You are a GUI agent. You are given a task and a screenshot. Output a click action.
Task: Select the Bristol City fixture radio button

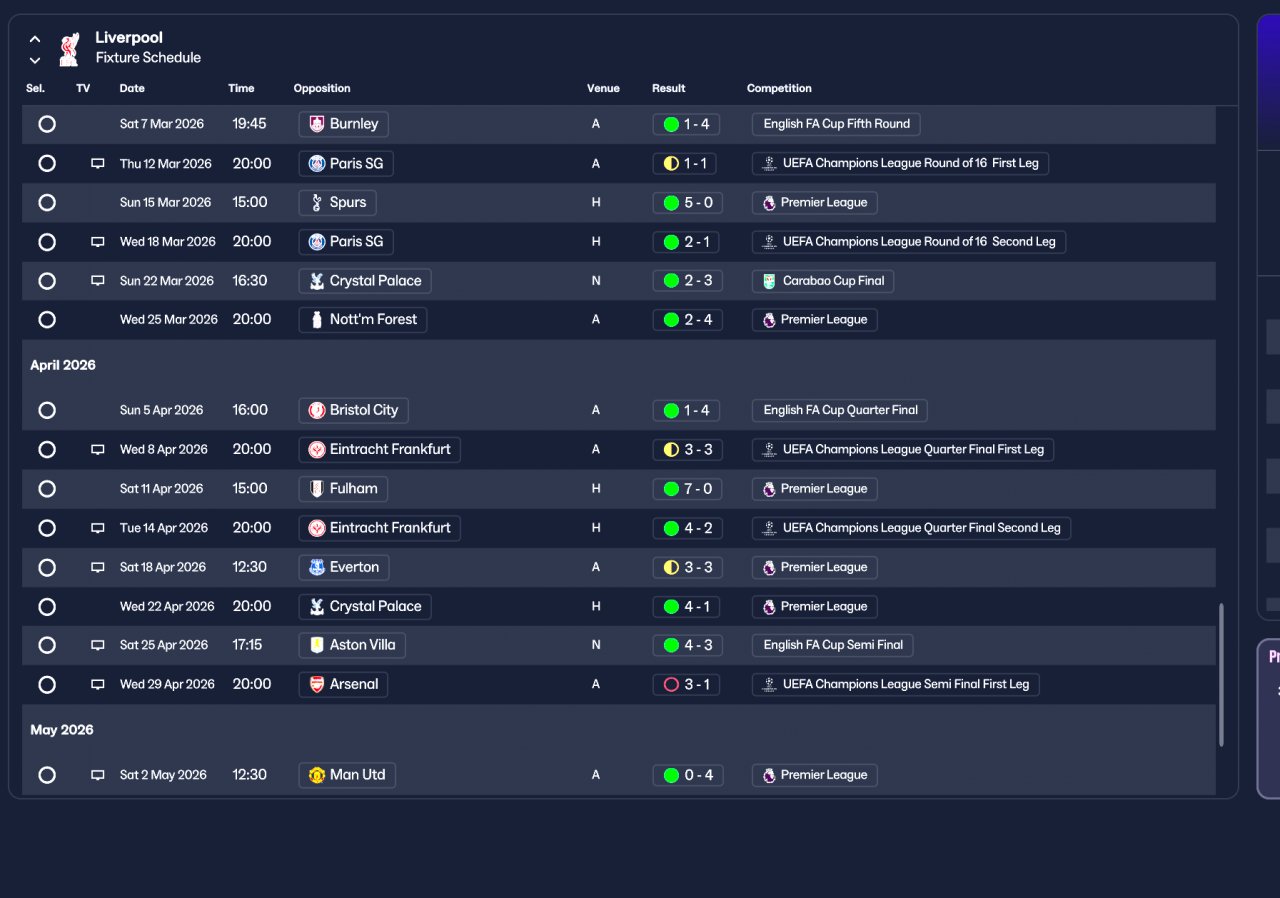click(47, 410)
